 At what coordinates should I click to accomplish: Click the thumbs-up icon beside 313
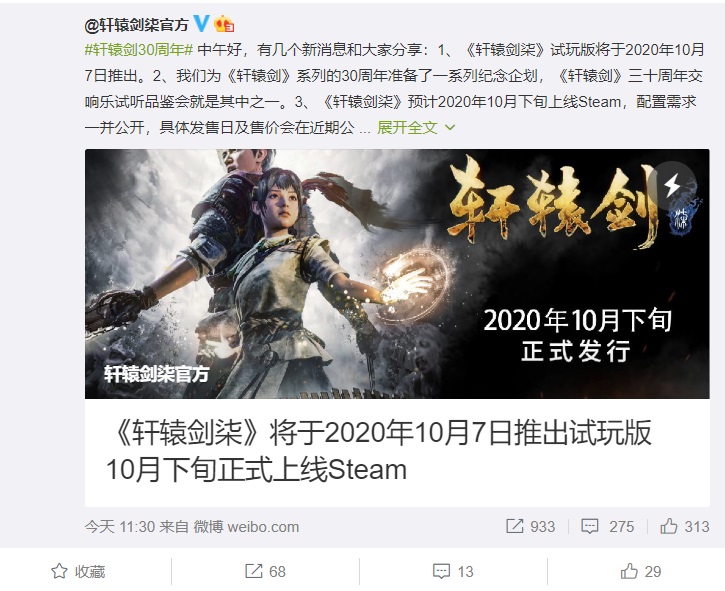(x=669, y=526)
